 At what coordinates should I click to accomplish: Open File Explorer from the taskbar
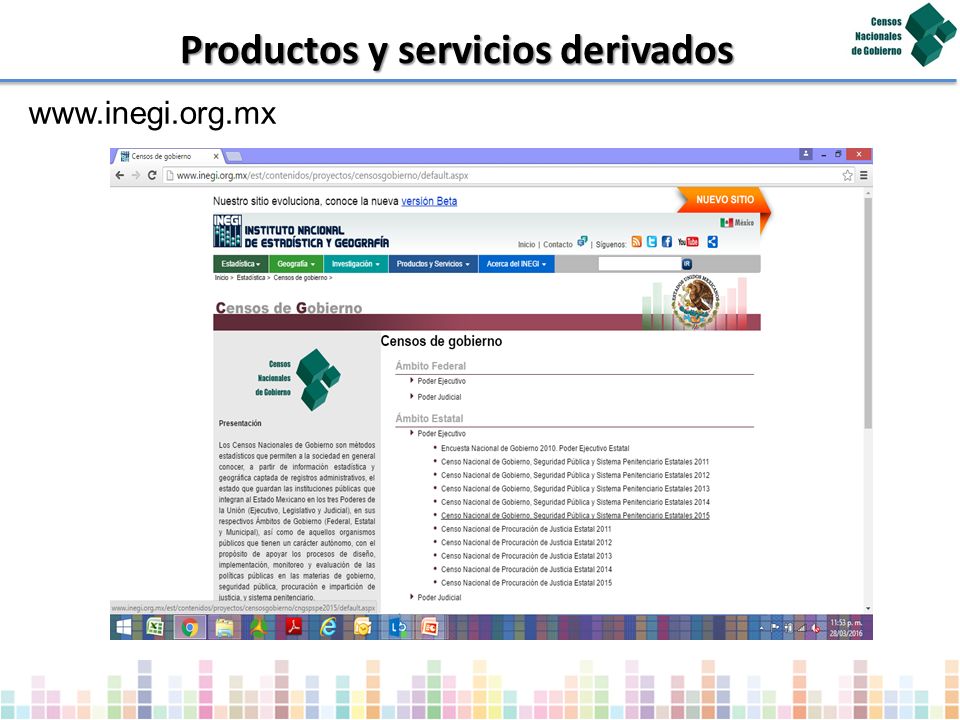click(x=225, y=628)
